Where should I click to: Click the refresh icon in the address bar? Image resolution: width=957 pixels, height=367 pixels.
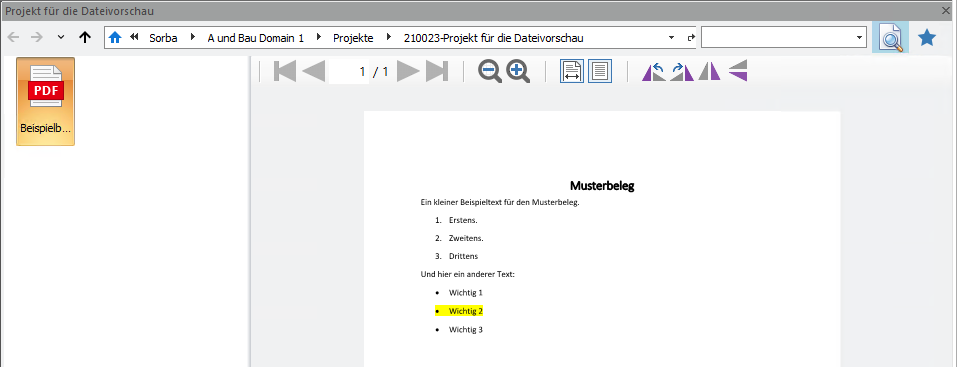691,37
